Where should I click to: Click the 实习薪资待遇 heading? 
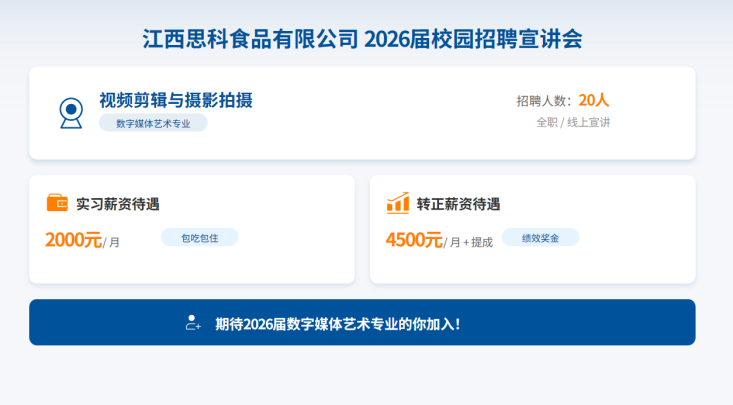coord(118,204)
